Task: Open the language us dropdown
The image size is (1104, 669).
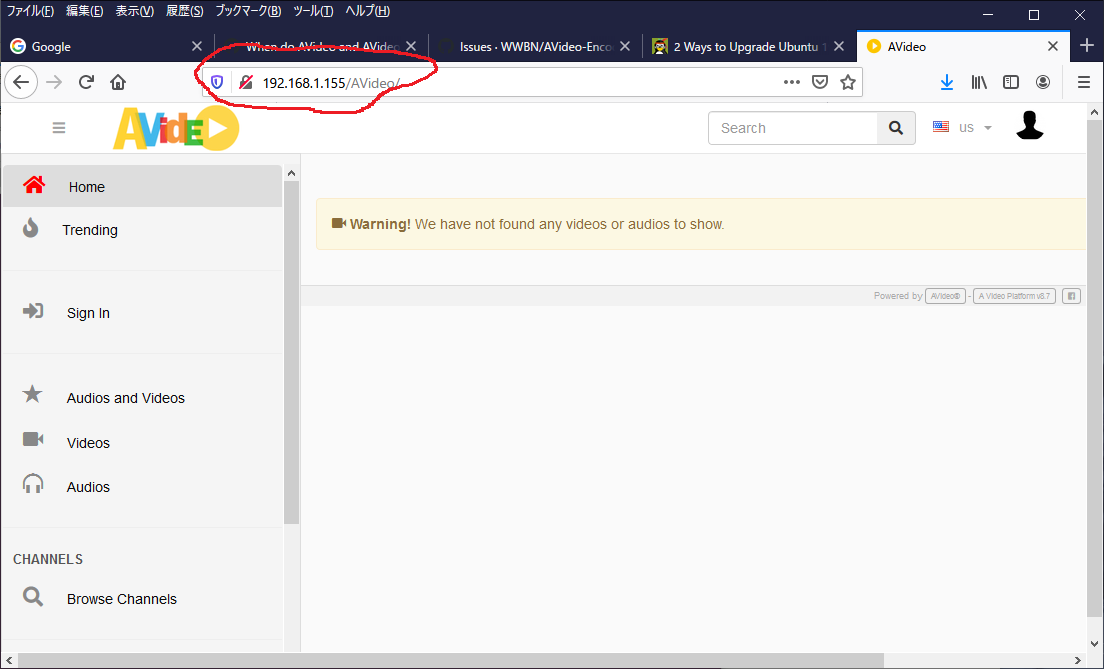Action: [x=962, y=127]
